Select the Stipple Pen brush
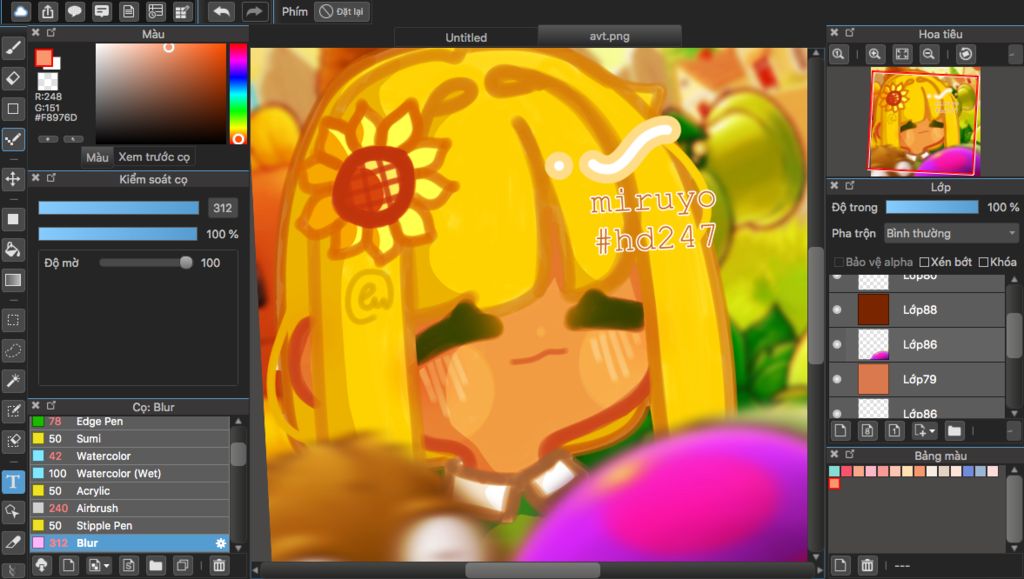This screenshot has width=1024, height=579. [130, 525]
